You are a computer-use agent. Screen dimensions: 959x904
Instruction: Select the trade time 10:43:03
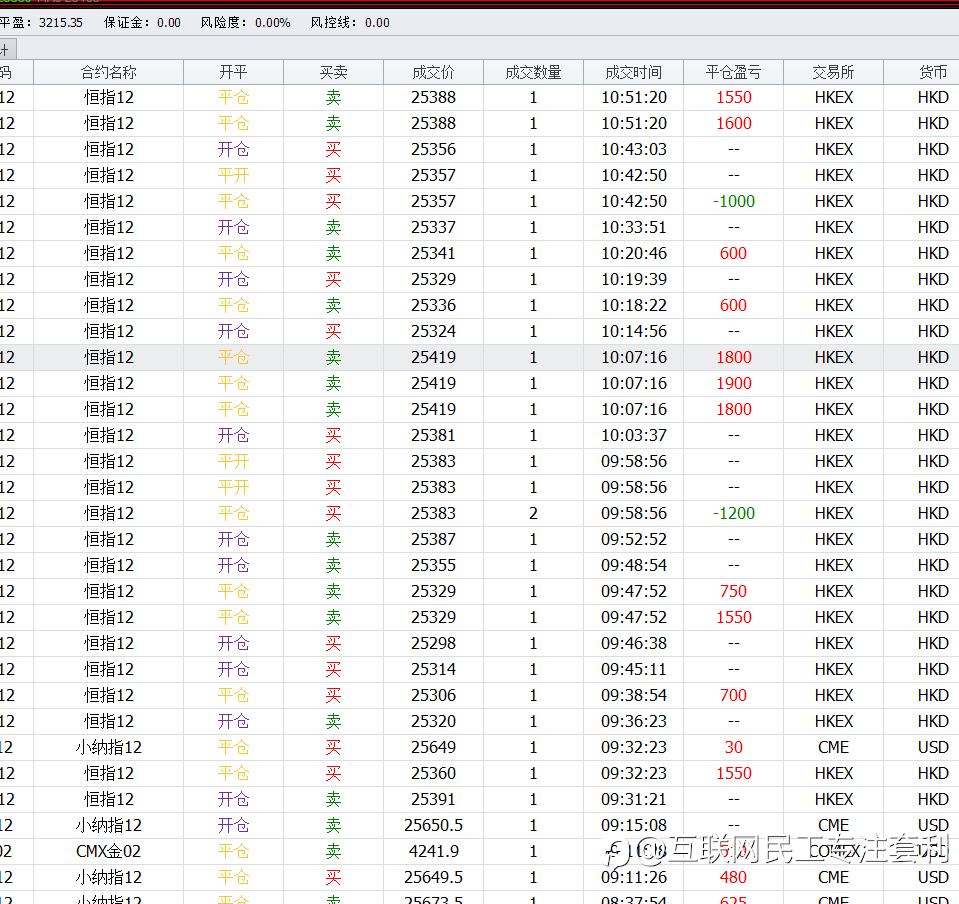click(x=634, y=149)
